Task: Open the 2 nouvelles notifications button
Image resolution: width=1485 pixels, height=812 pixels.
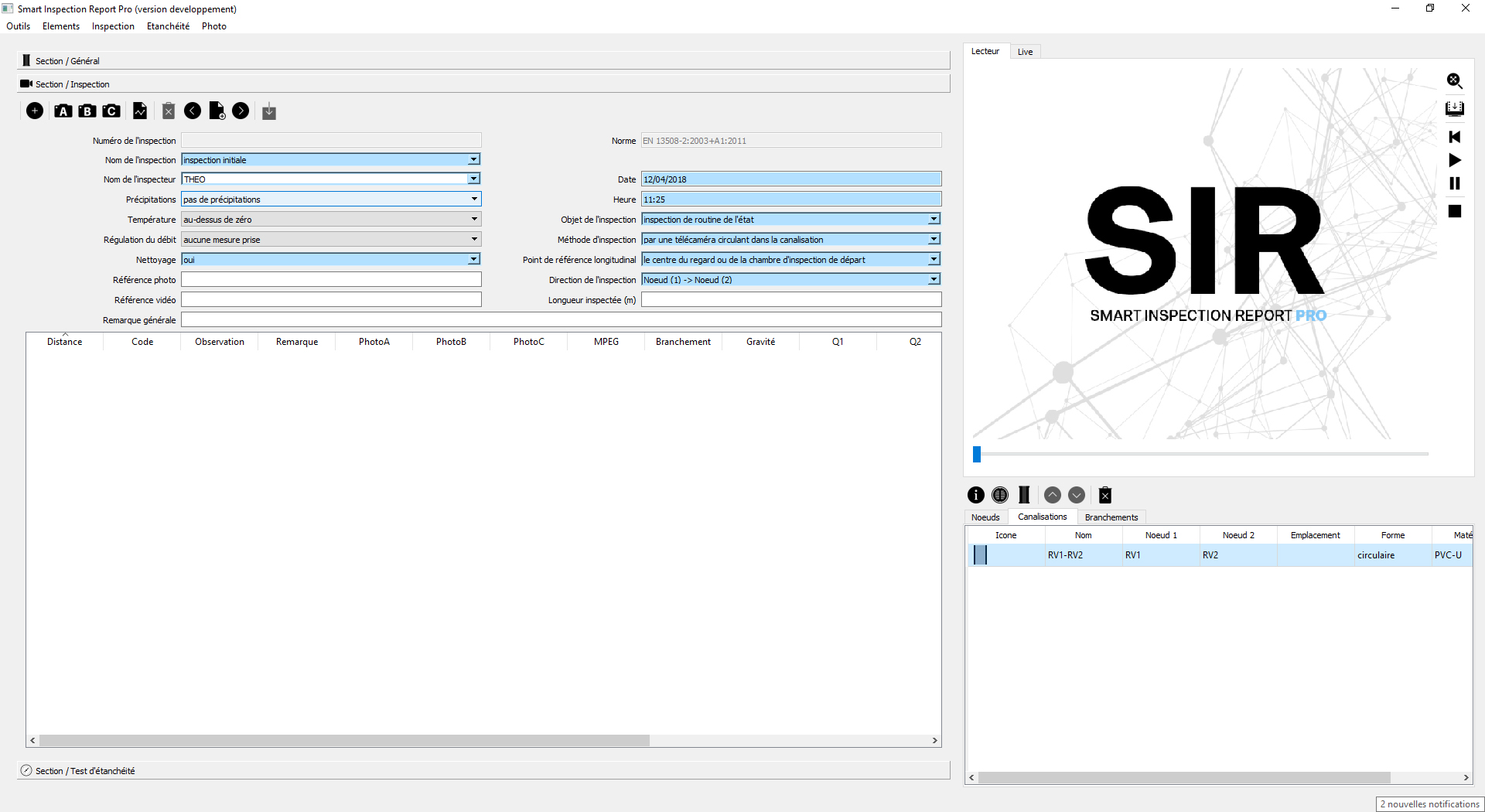Action: point(1429,804)
